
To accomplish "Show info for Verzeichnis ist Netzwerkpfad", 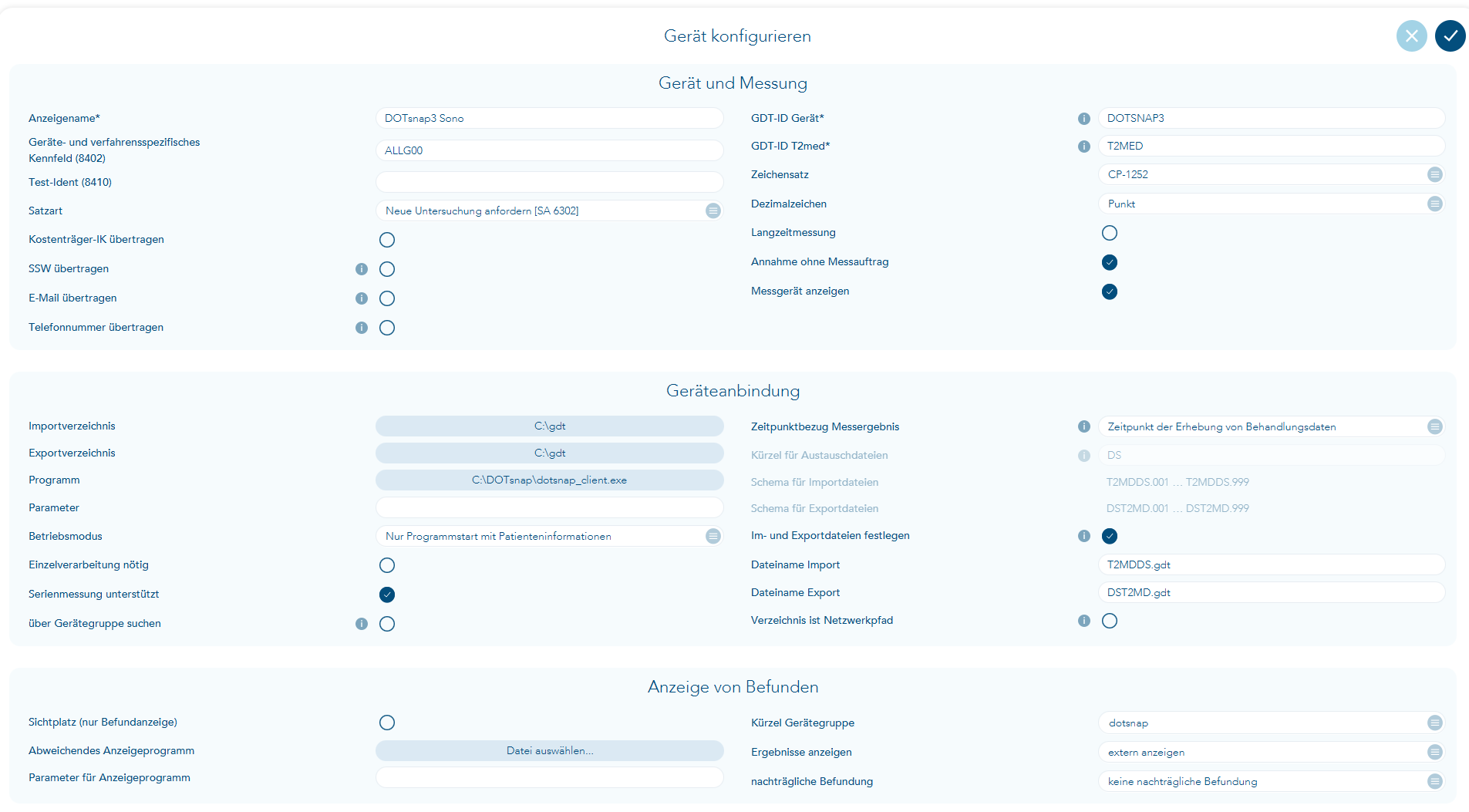I will pyautogui.click(x=1083, y=621).
